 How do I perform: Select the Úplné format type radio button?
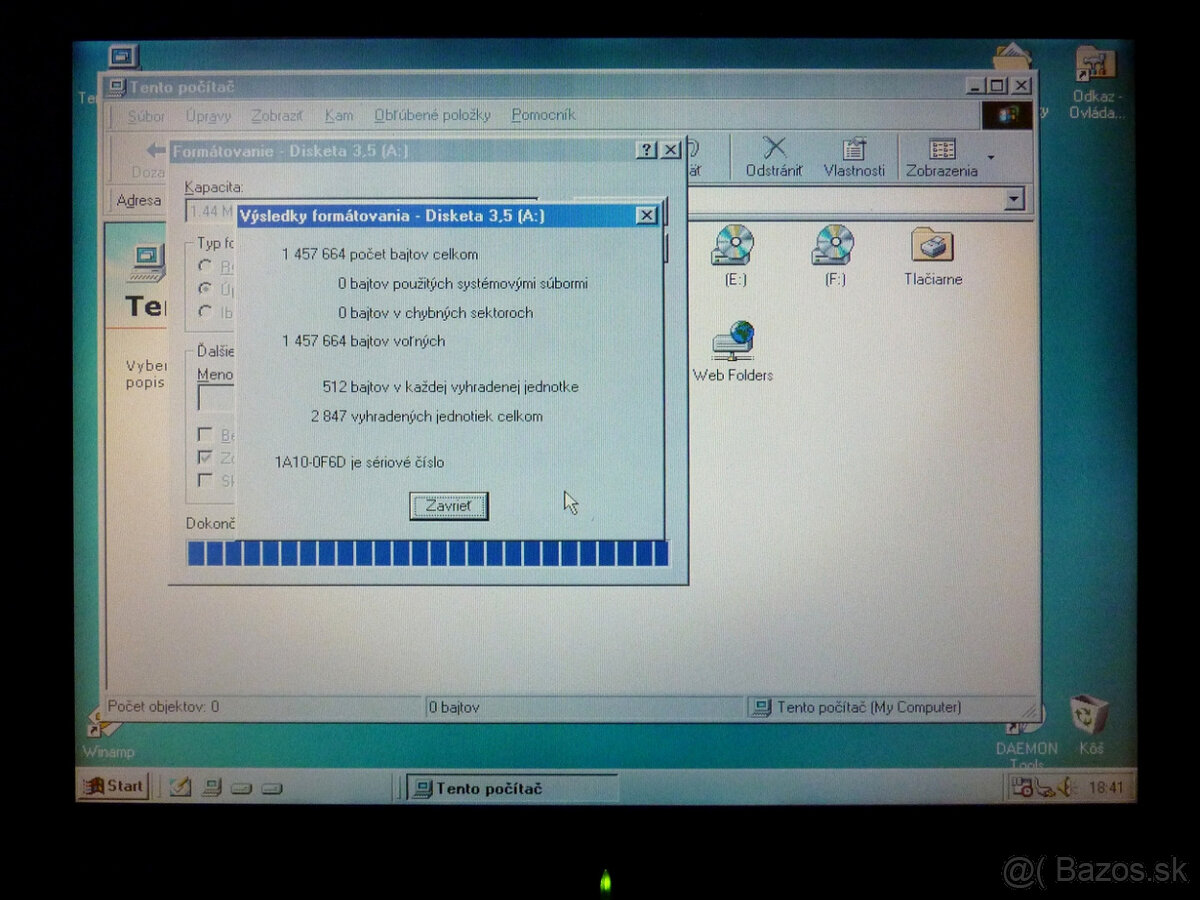click(x=206, y=288)
